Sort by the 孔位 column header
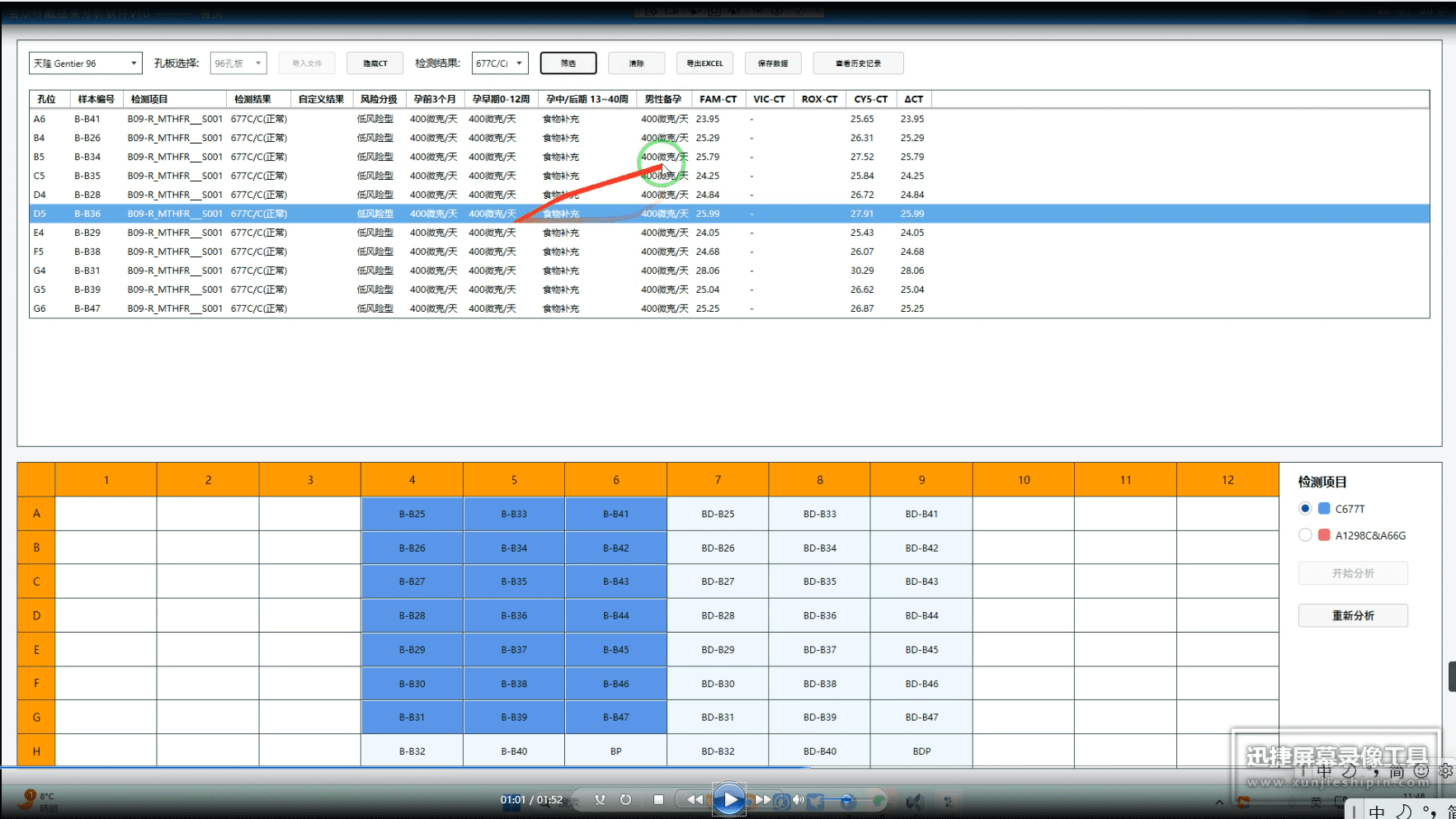 pyautogui.click(x=49, y=99)
